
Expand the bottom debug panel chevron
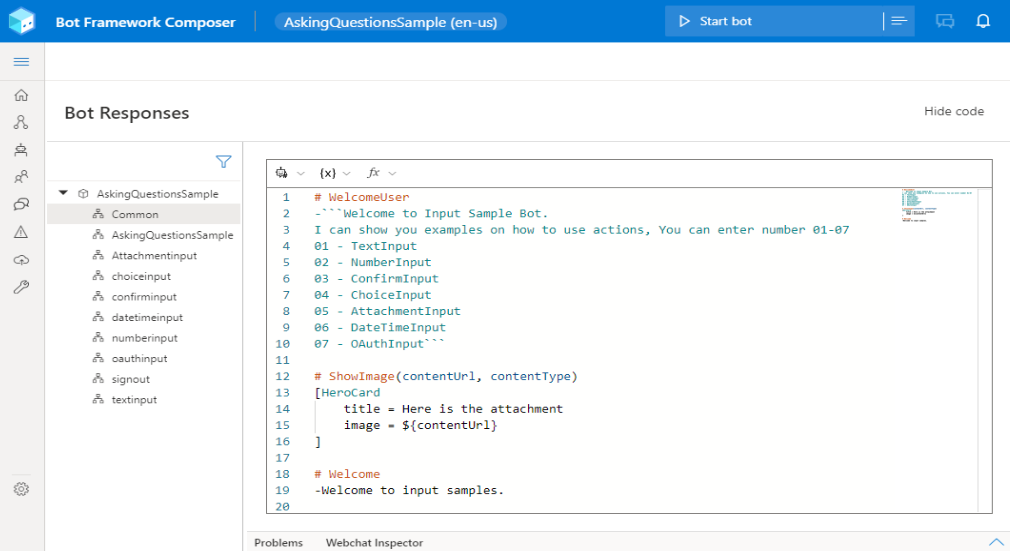pyautogui.click(x=996, y=543)
